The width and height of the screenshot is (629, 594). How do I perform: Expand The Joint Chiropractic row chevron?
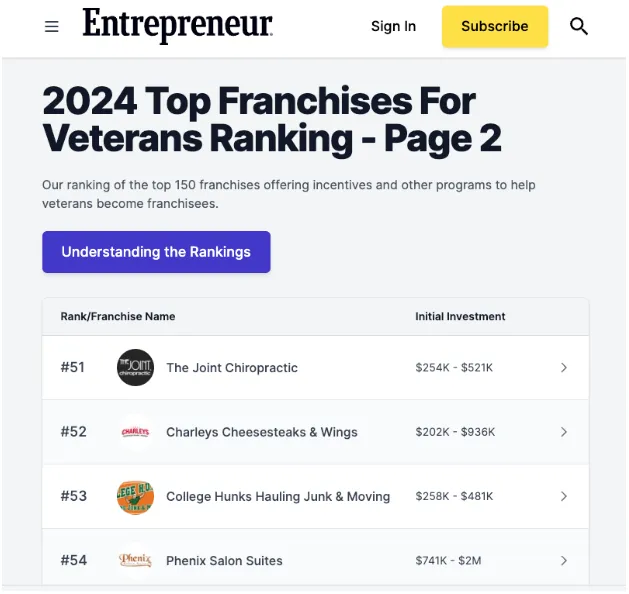(x=564, y=368)
